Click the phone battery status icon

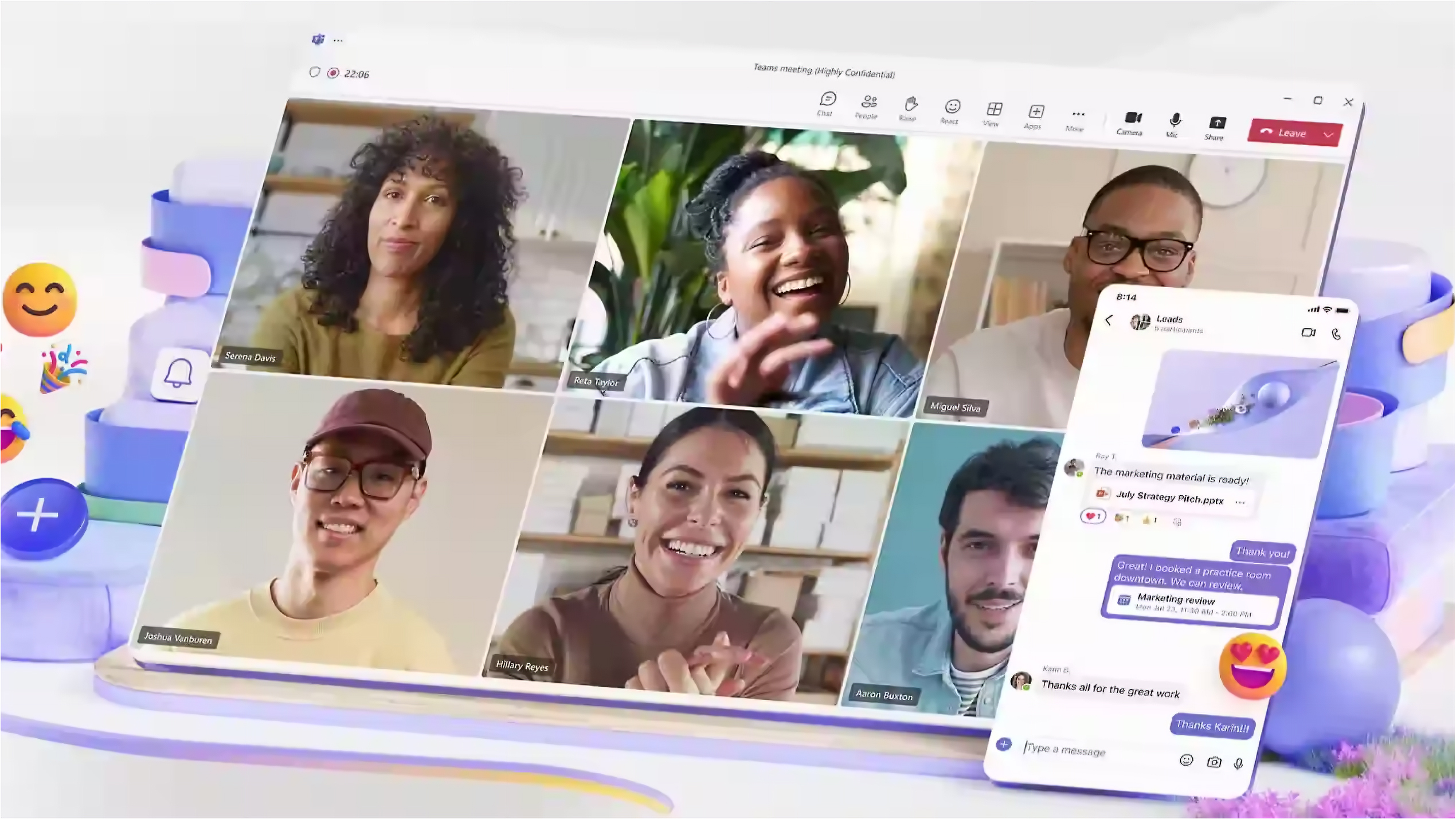1343,311
